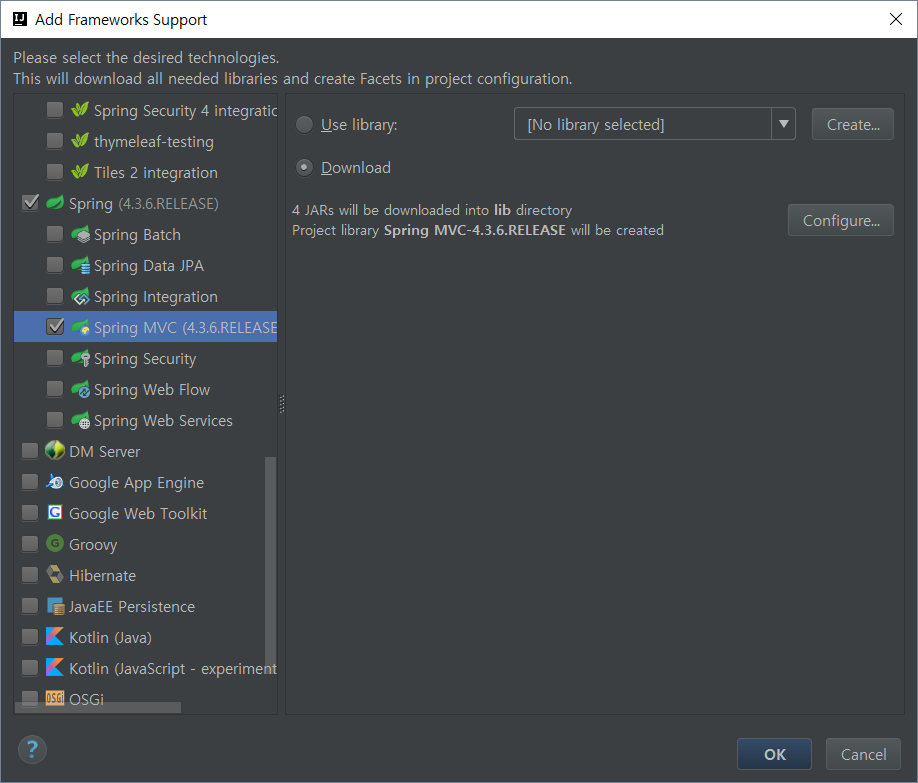This screenshot has width=918, height=783.
Task: Click the splitter handle between panels
Action: click(x=282, y=404)
